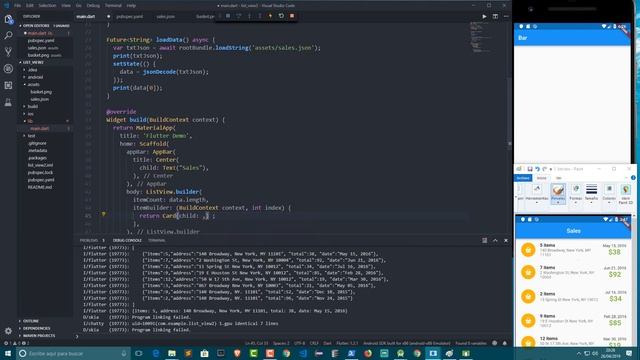
Task: Switch to the pubspec.yaml editor tab
Action: pos(129,17)
